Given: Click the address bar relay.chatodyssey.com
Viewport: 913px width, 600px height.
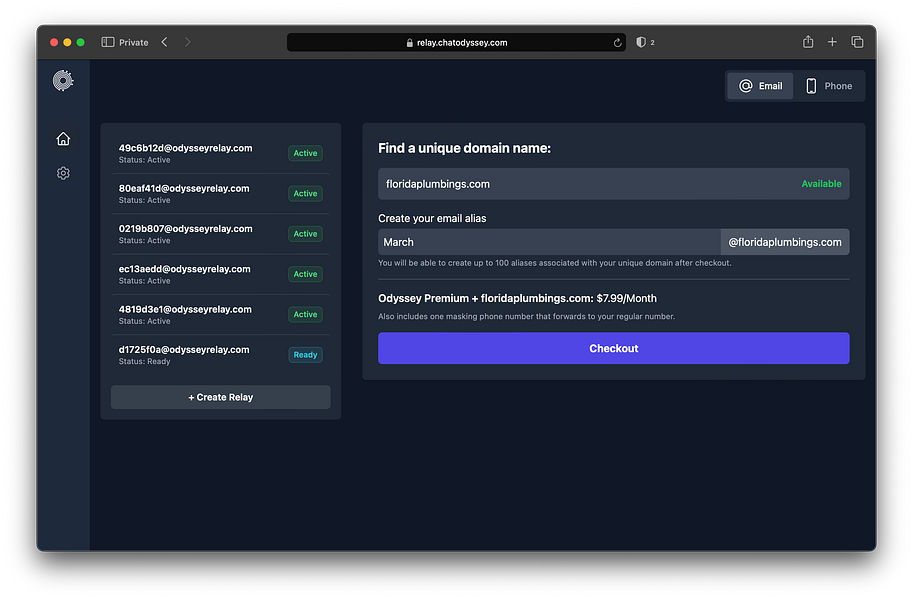Looking at the screenshot, I should [x=456, y=43].
